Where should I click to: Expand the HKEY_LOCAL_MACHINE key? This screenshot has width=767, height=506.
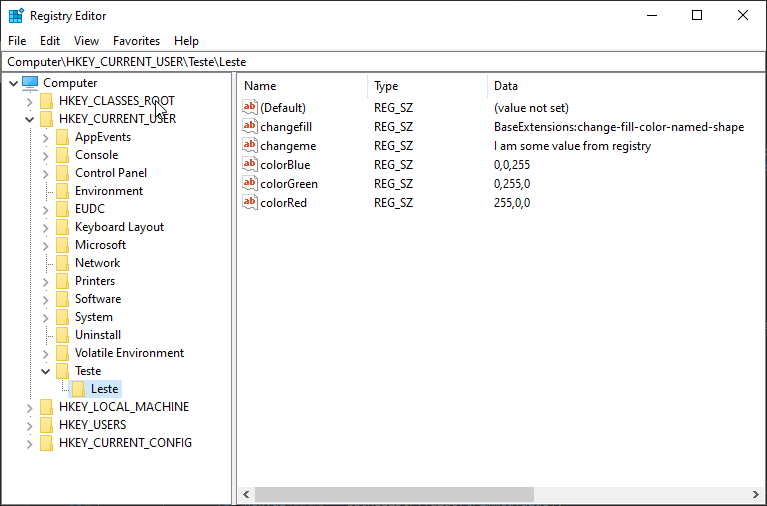click(x=29, y=408)
